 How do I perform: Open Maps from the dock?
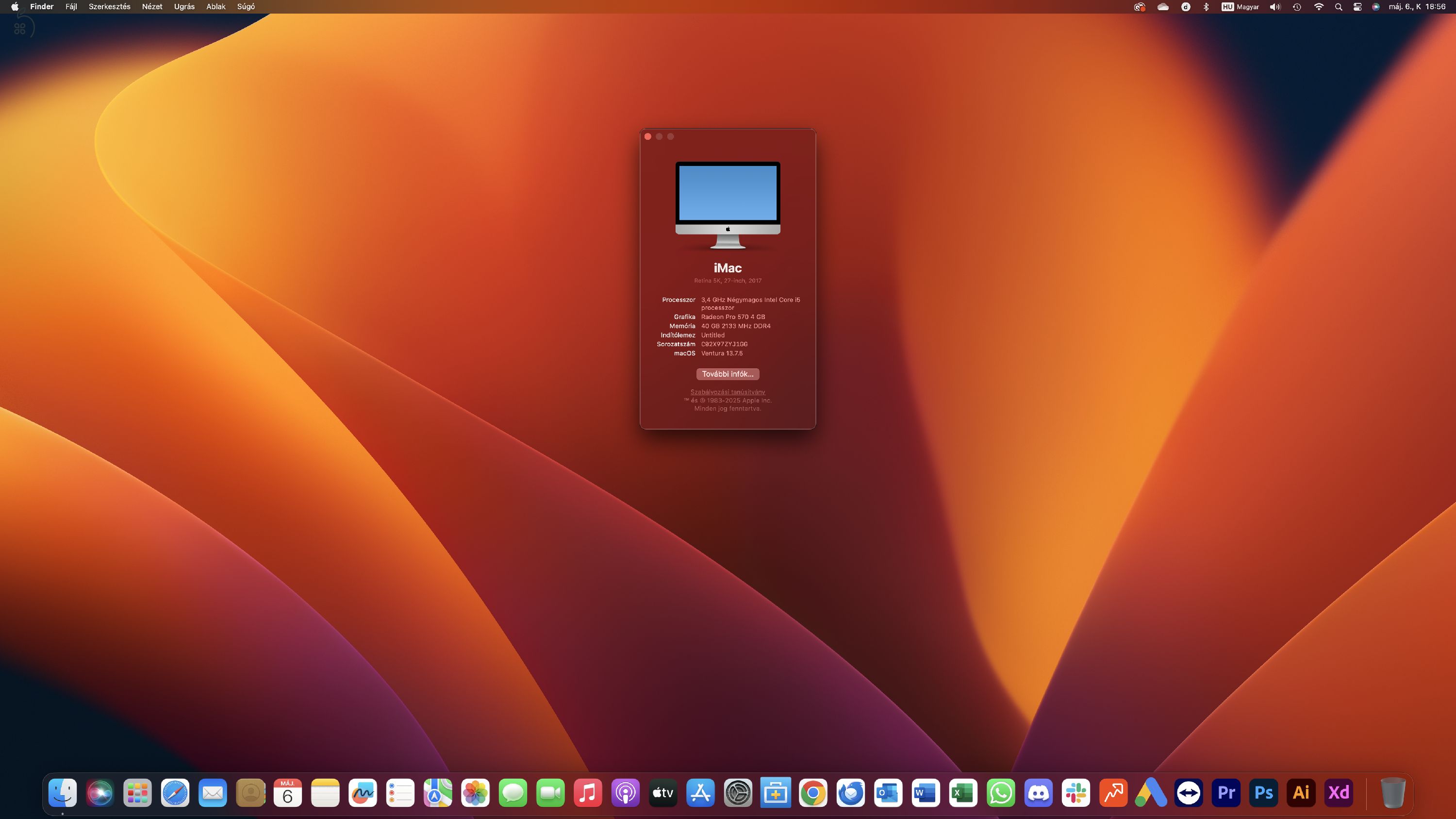click(438, 792)
